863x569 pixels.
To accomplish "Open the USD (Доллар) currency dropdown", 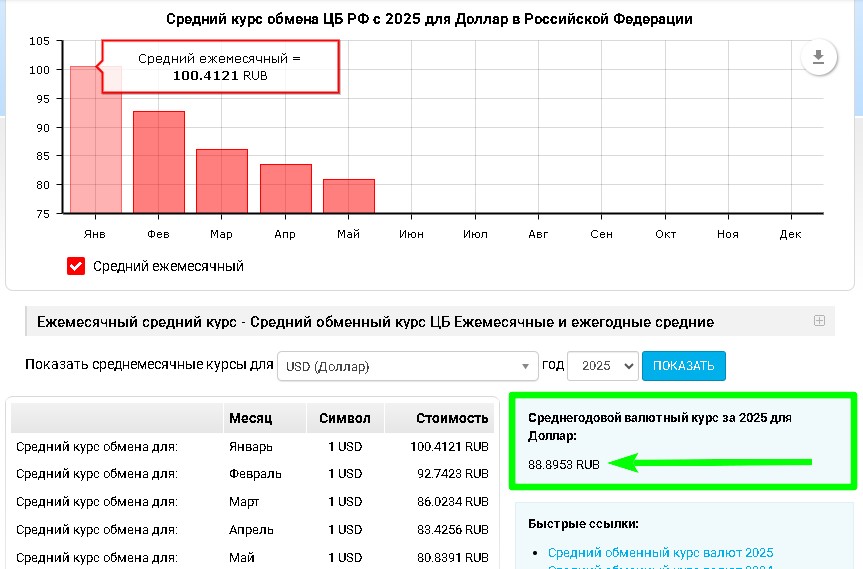I will (x=408, y=366).
